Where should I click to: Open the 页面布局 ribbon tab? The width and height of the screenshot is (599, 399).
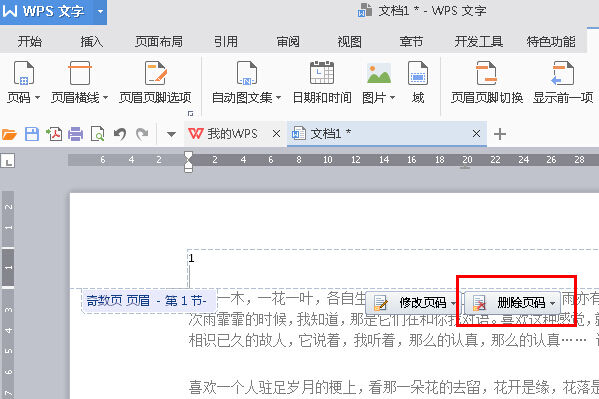tap(159, 41)
